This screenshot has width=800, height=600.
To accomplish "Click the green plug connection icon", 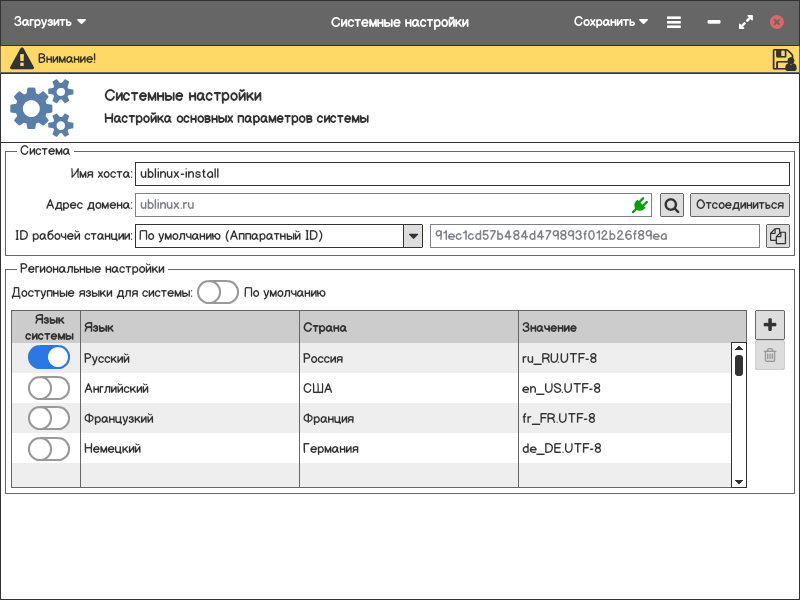I will (x=640, y=205).
